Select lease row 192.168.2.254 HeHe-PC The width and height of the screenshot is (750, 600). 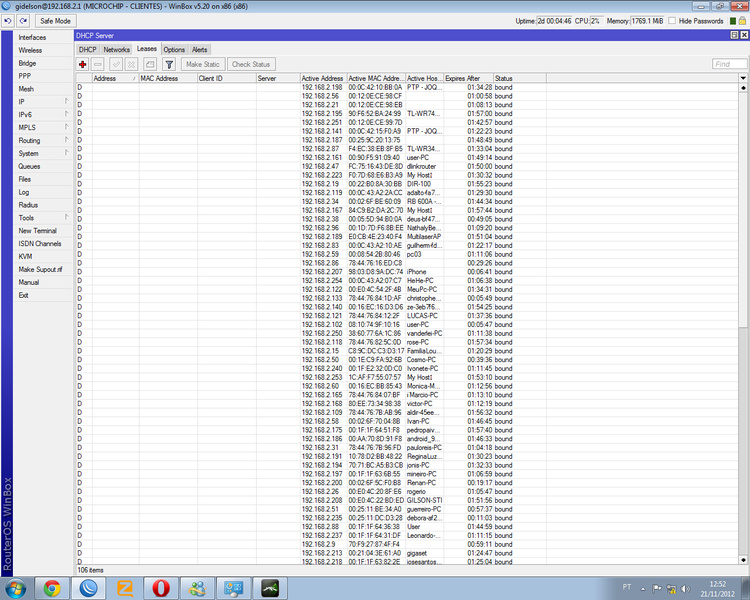coord(407,280)
